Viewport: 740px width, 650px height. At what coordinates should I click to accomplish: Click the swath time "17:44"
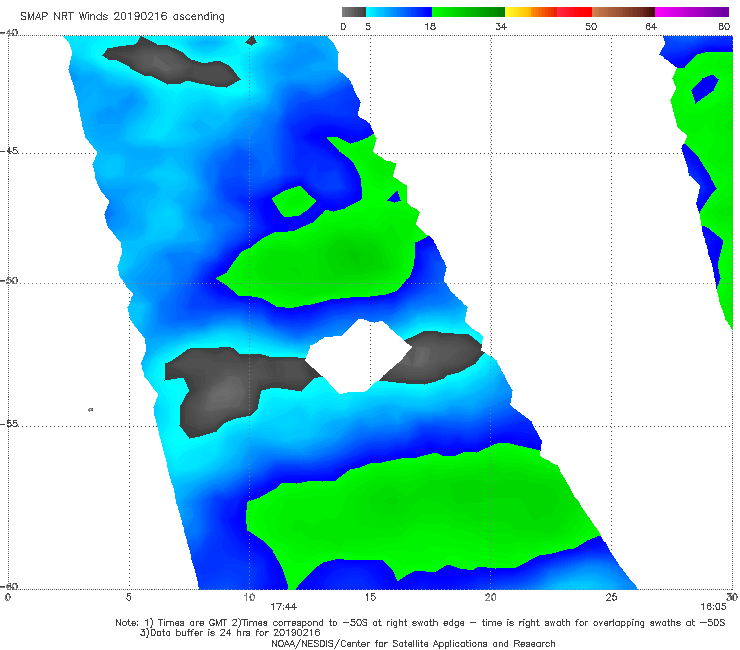[284, 607]
